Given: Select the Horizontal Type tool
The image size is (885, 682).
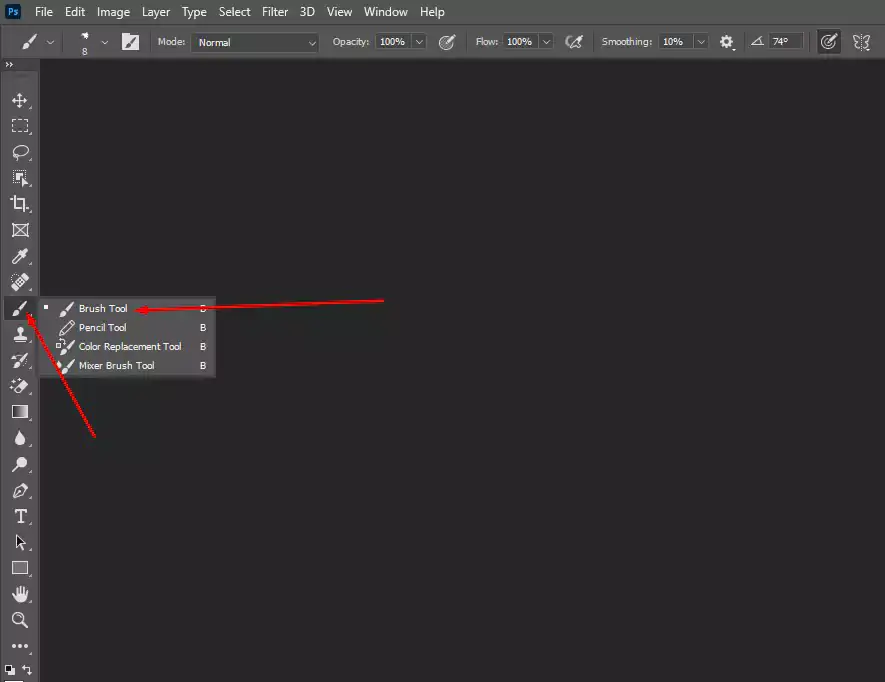Looking at the screenshot, I should point(20,516).
